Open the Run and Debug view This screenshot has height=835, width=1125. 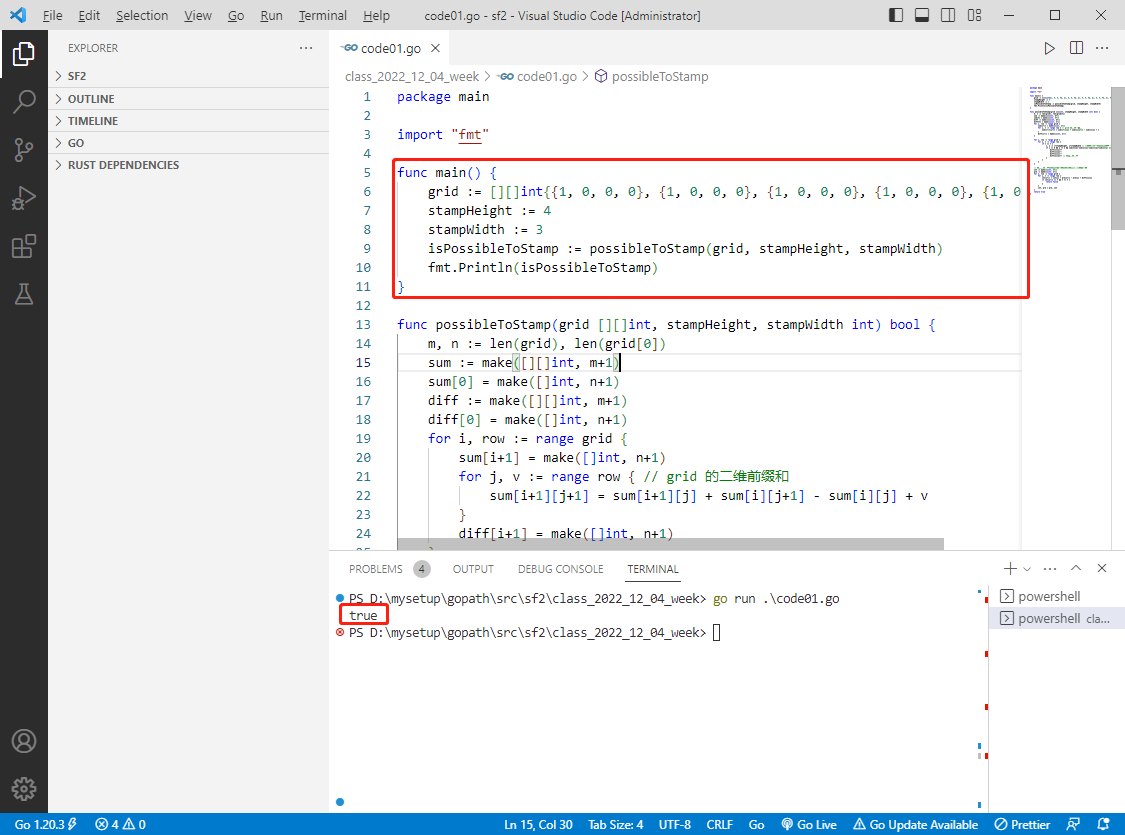[24, 197]
